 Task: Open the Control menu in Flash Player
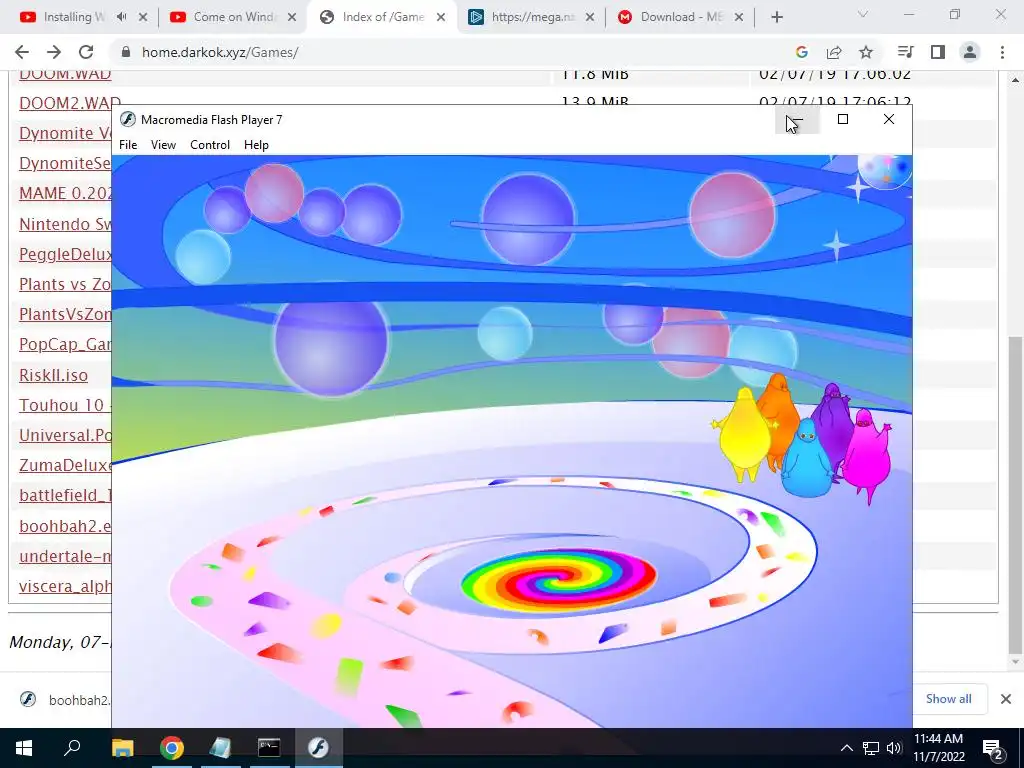pyautogui.click(x=210, y=145)
